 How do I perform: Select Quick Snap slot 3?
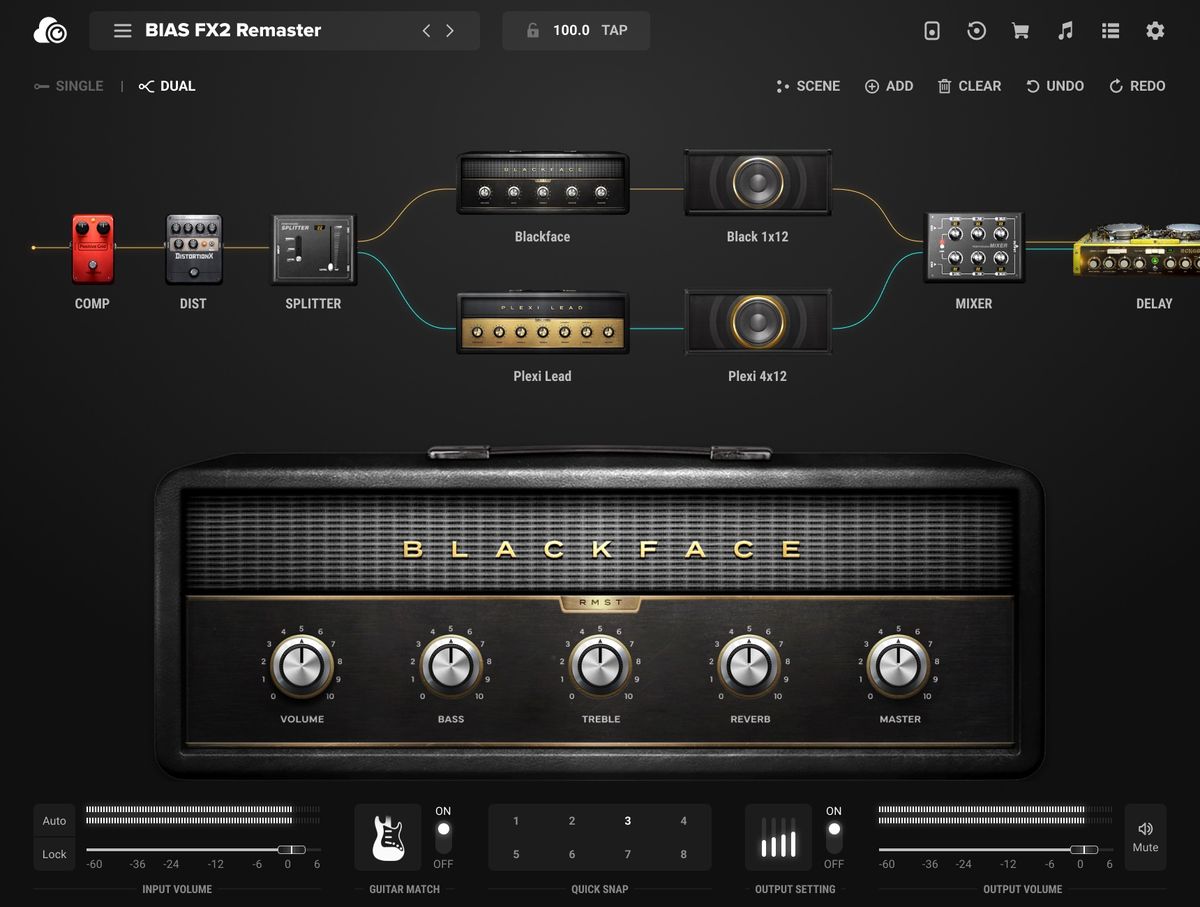pos(628,821)
